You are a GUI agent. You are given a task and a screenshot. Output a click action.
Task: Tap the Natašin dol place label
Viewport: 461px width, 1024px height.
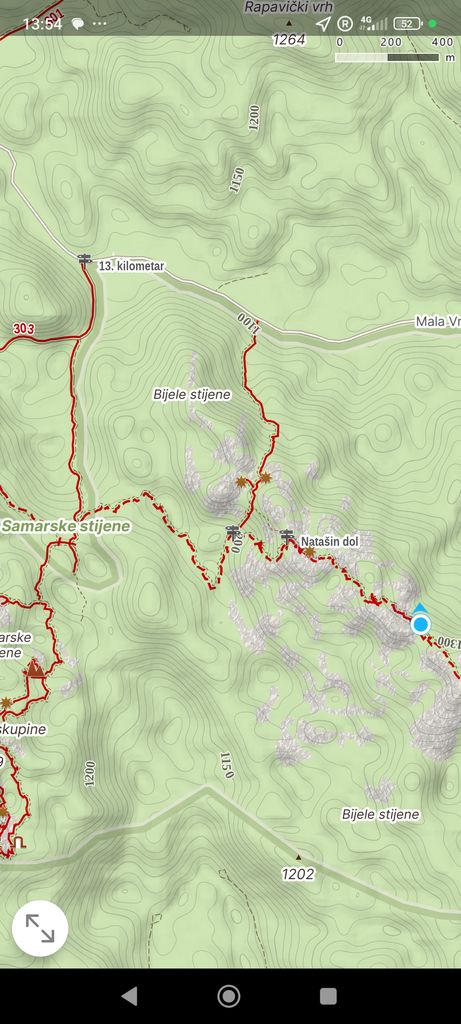click(x=330, y=541)
